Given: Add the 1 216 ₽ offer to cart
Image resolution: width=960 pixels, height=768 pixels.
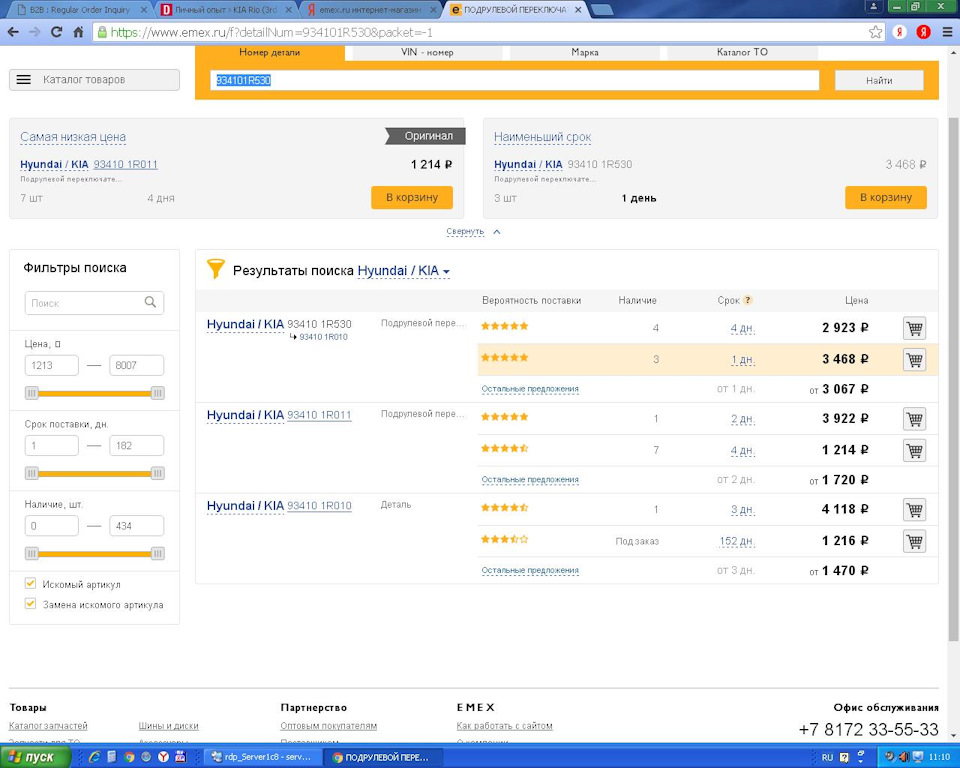Looking at the screenshot, I should [914, 541].
